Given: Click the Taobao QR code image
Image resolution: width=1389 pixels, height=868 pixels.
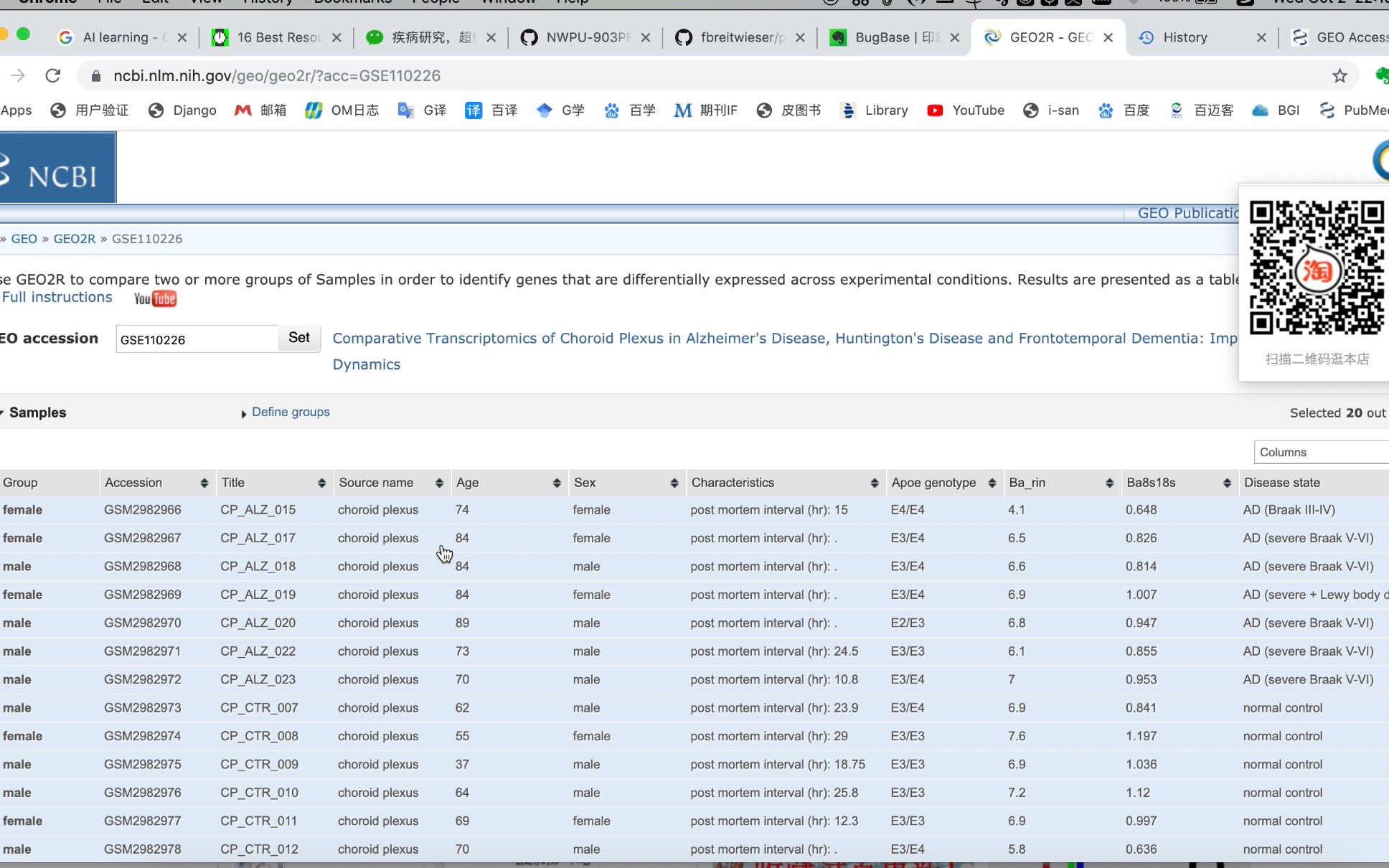Looking at the screenshot, I should click(x=1317, y=268).
